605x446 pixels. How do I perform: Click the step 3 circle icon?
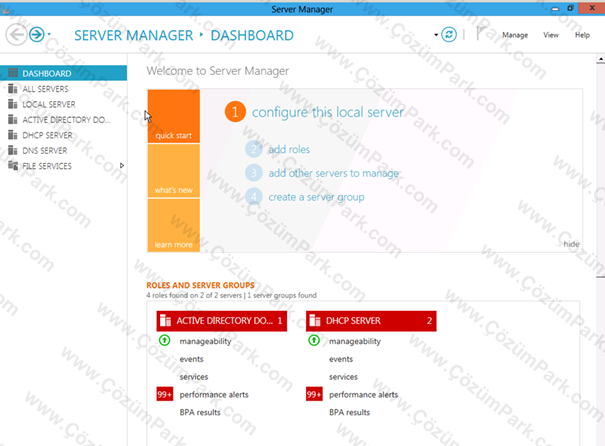pos(253,173)
